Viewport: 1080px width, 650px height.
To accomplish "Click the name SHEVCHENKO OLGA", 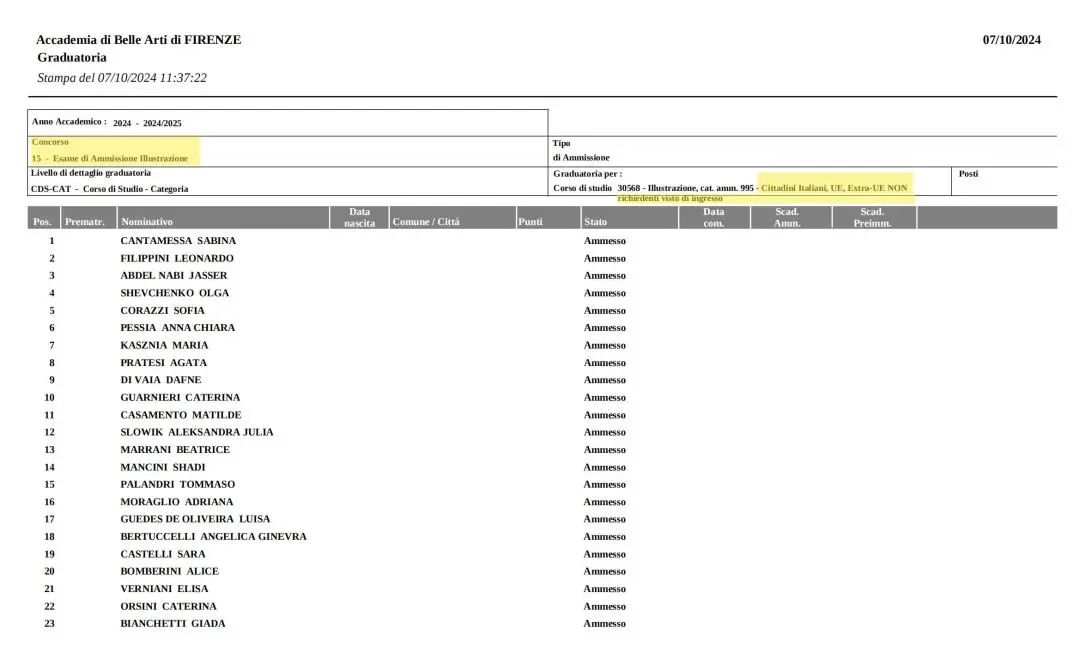I will click(x=174, y=293).
